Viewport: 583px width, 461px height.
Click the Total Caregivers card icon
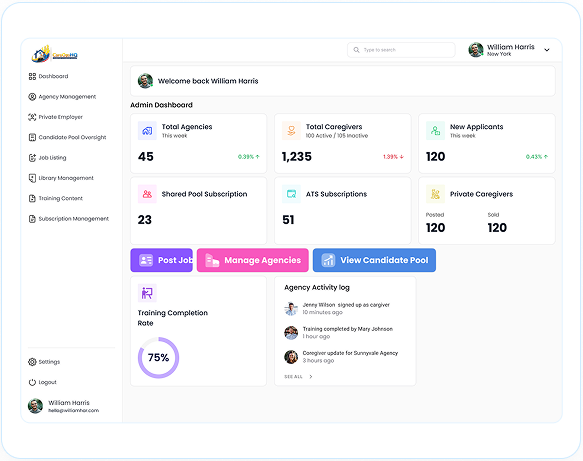tap(291, 130)
